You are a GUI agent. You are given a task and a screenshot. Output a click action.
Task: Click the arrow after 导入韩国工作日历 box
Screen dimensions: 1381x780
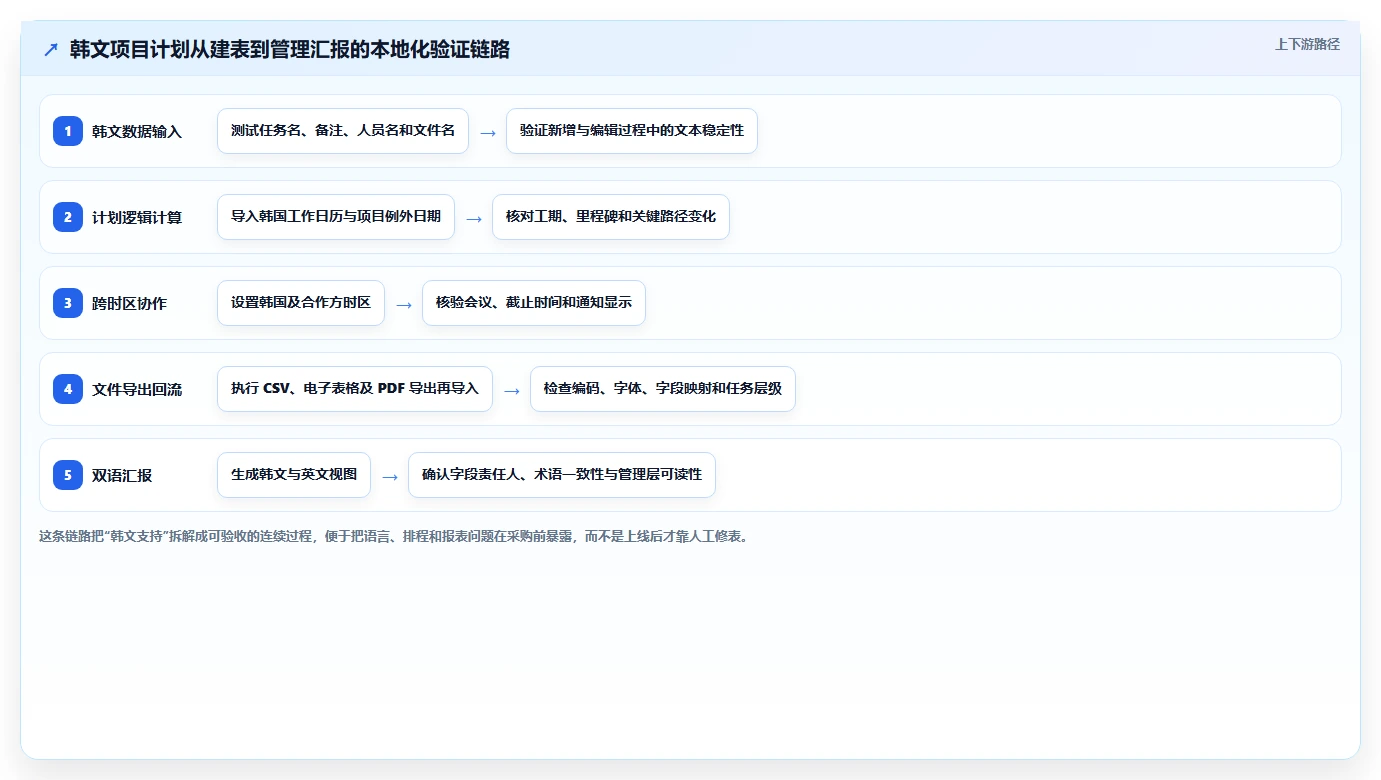474,218
